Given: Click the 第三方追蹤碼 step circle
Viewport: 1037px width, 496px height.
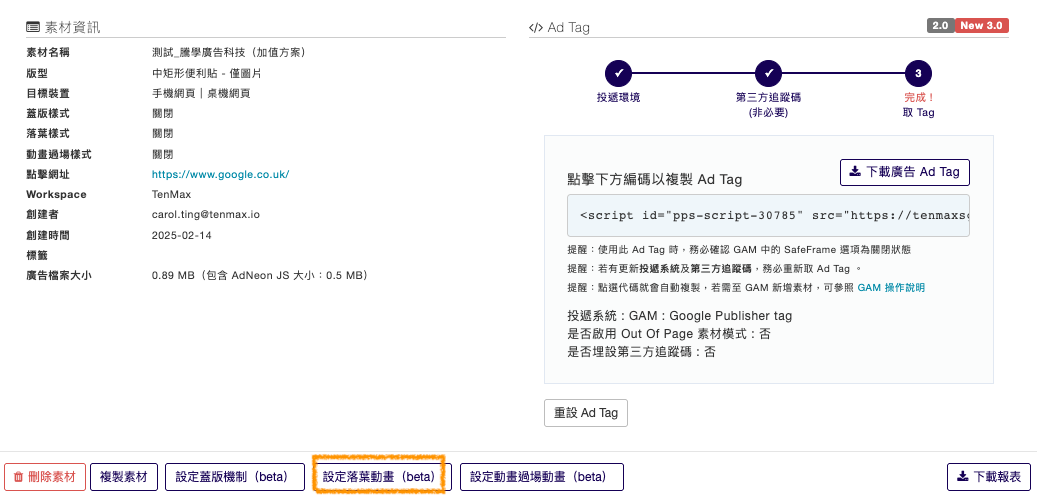Looking at the screenshot, I should coord(768,73).
